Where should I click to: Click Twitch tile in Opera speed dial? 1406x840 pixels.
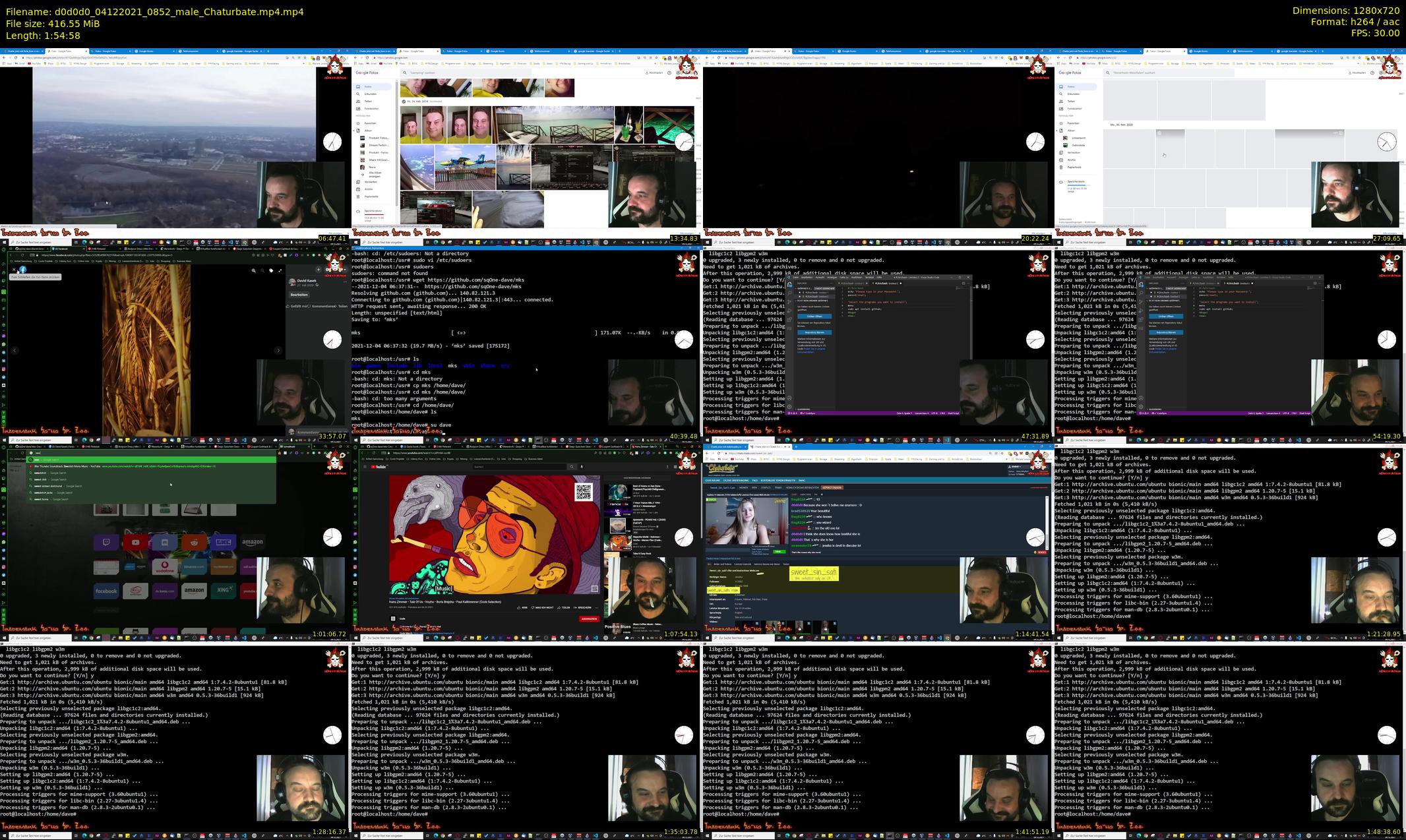click(106, 542)
